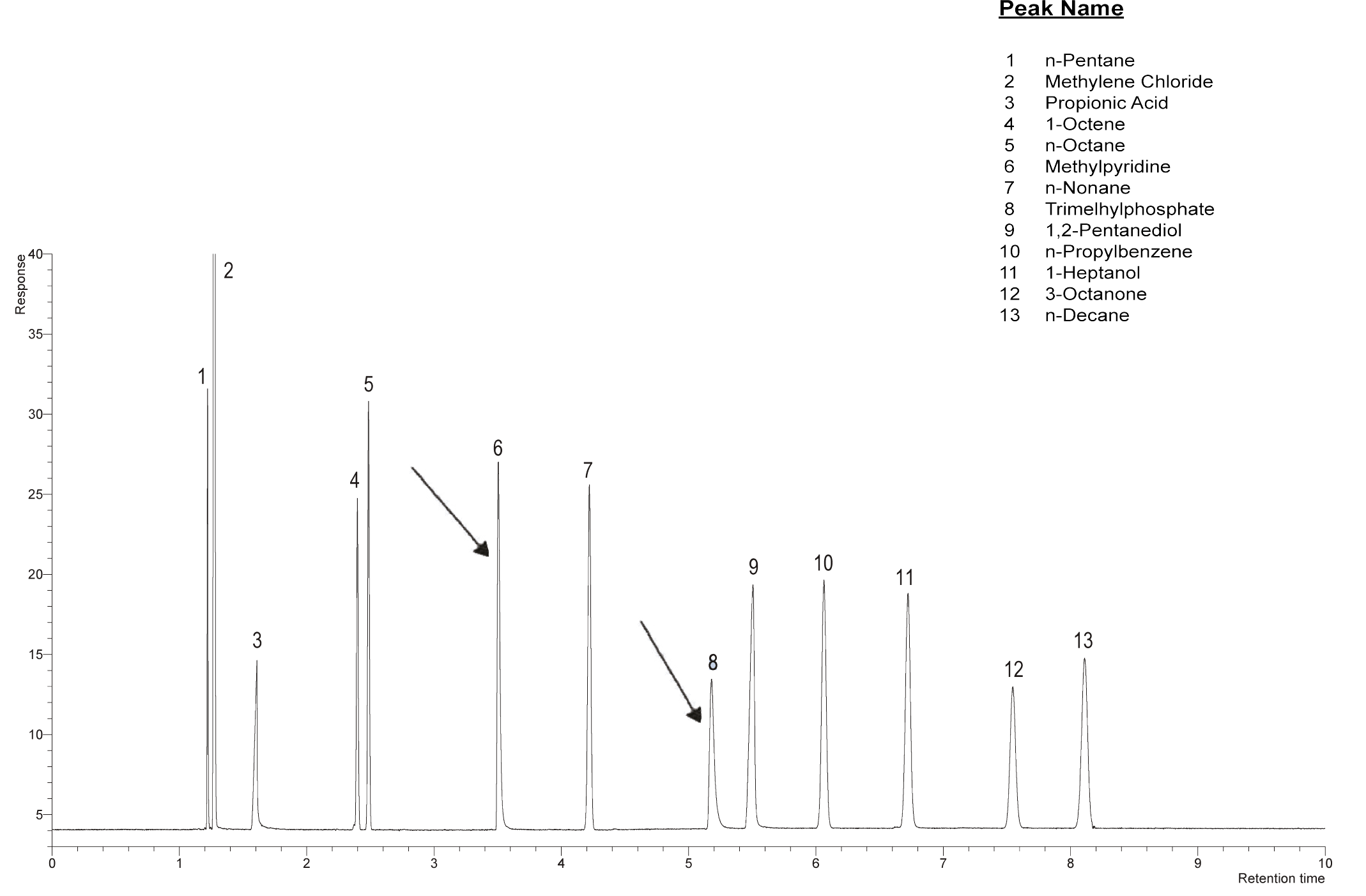Select Methylene Chloride in the legend
Image resolution: width=1366 pixels, height=896 pixels.
click(x=1128, y=82)
